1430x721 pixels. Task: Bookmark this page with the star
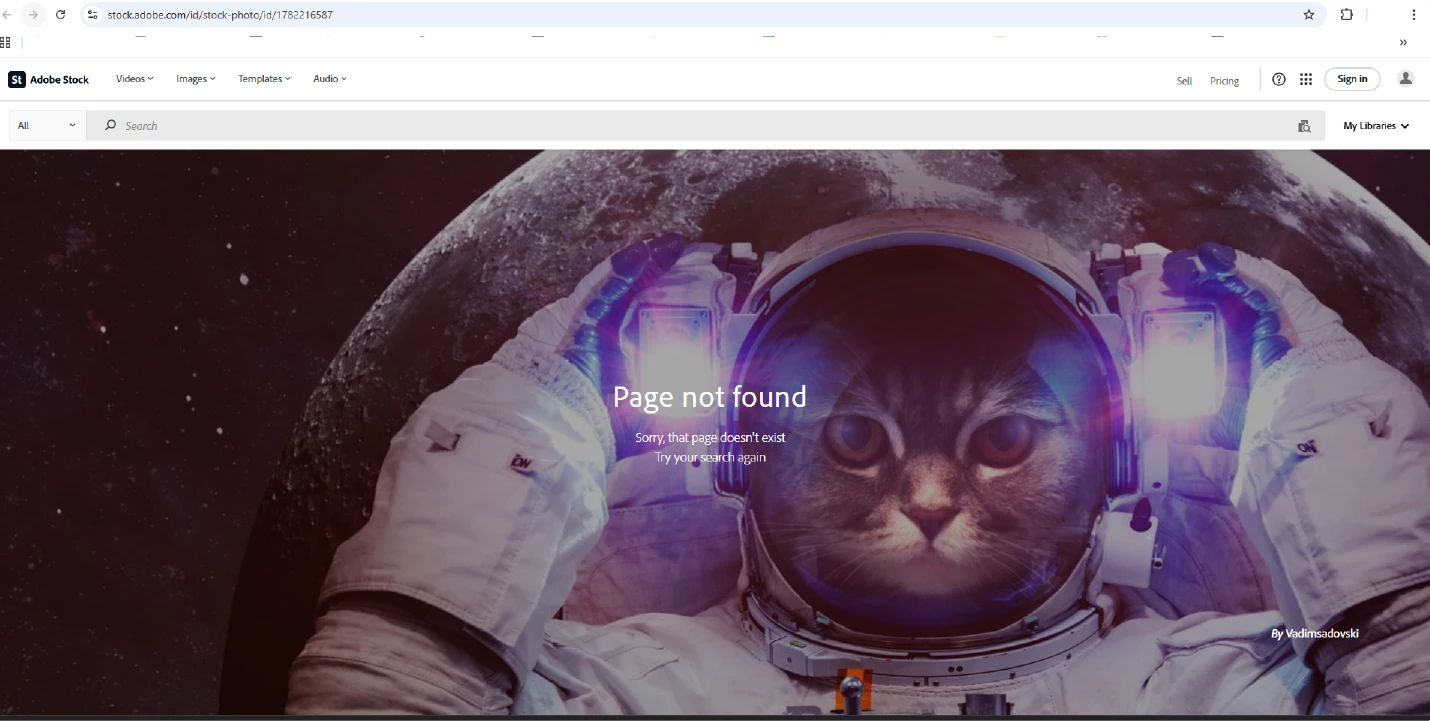click(x=1309, y=15)
